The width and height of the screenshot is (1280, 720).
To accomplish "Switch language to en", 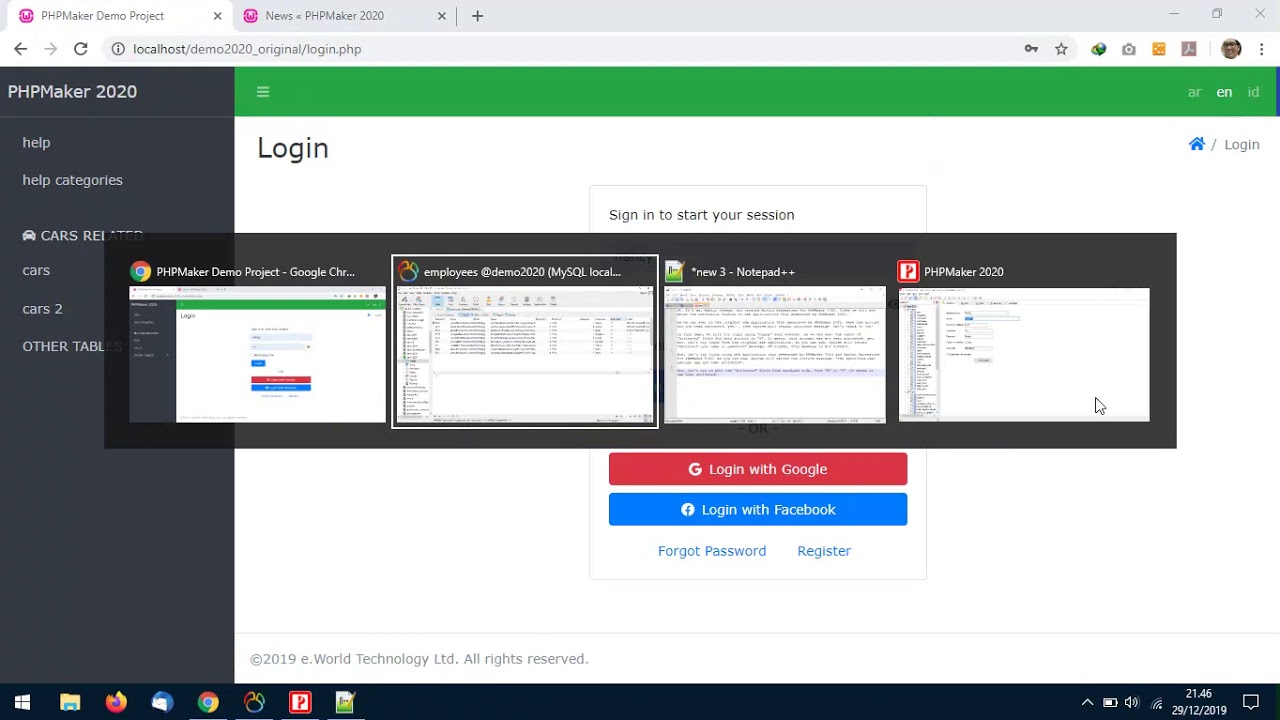I will coord(1224,92).
